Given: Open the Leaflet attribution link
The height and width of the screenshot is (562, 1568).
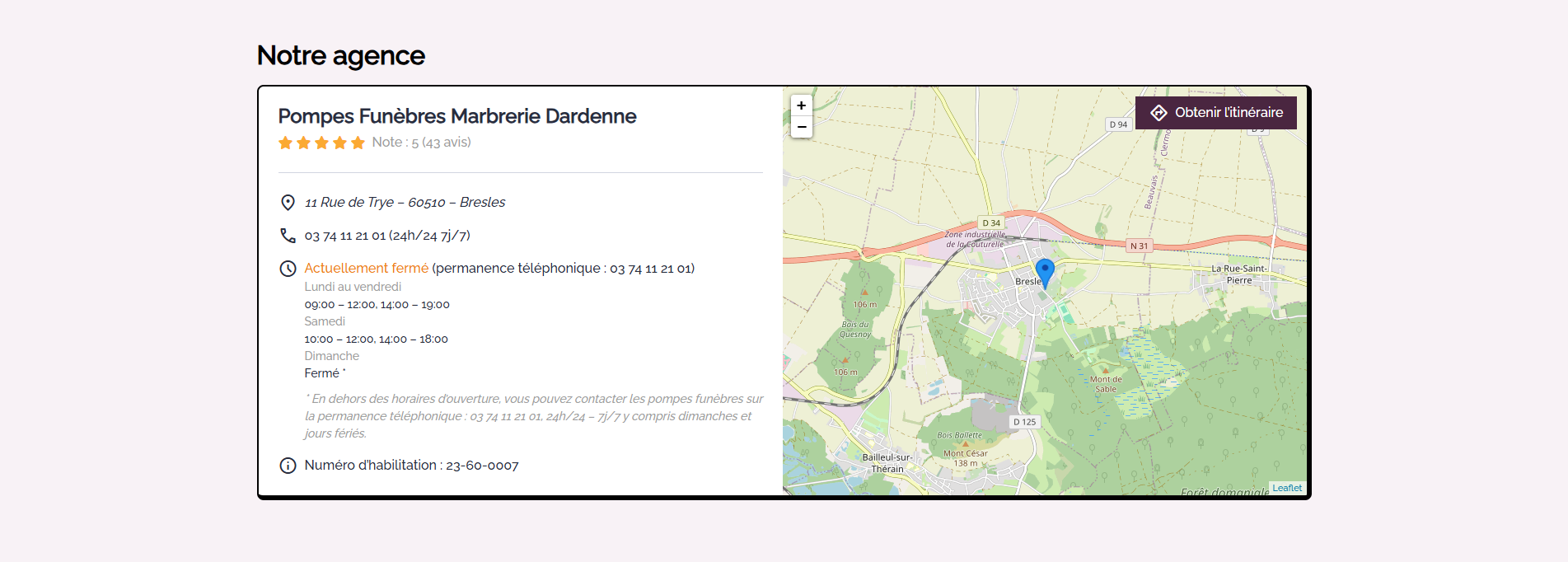Looking at the screenshot, I should (1286, 488).
